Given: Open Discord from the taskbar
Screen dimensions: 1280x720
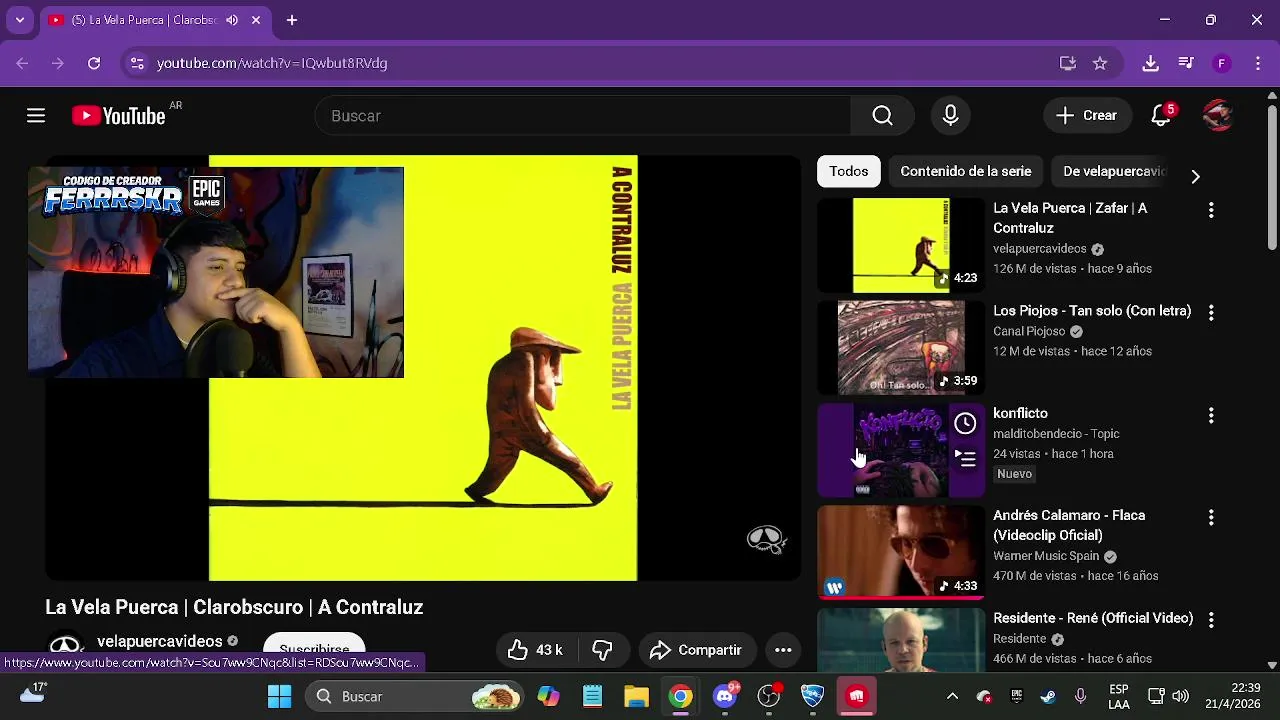Looking at the screenshot, I should point(725,696).
